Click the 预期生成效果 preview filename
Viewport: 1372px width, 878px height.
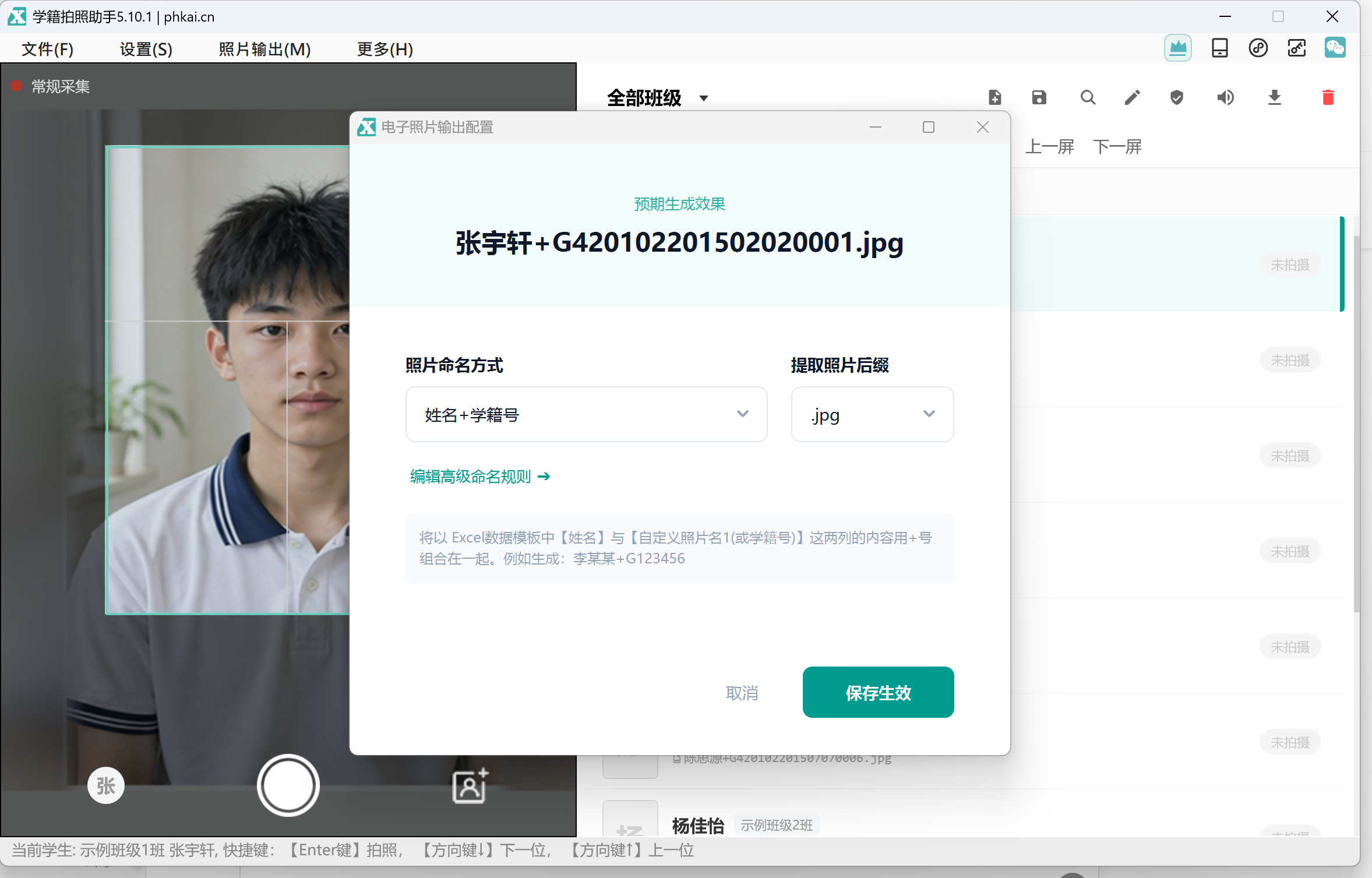[679, 242]
